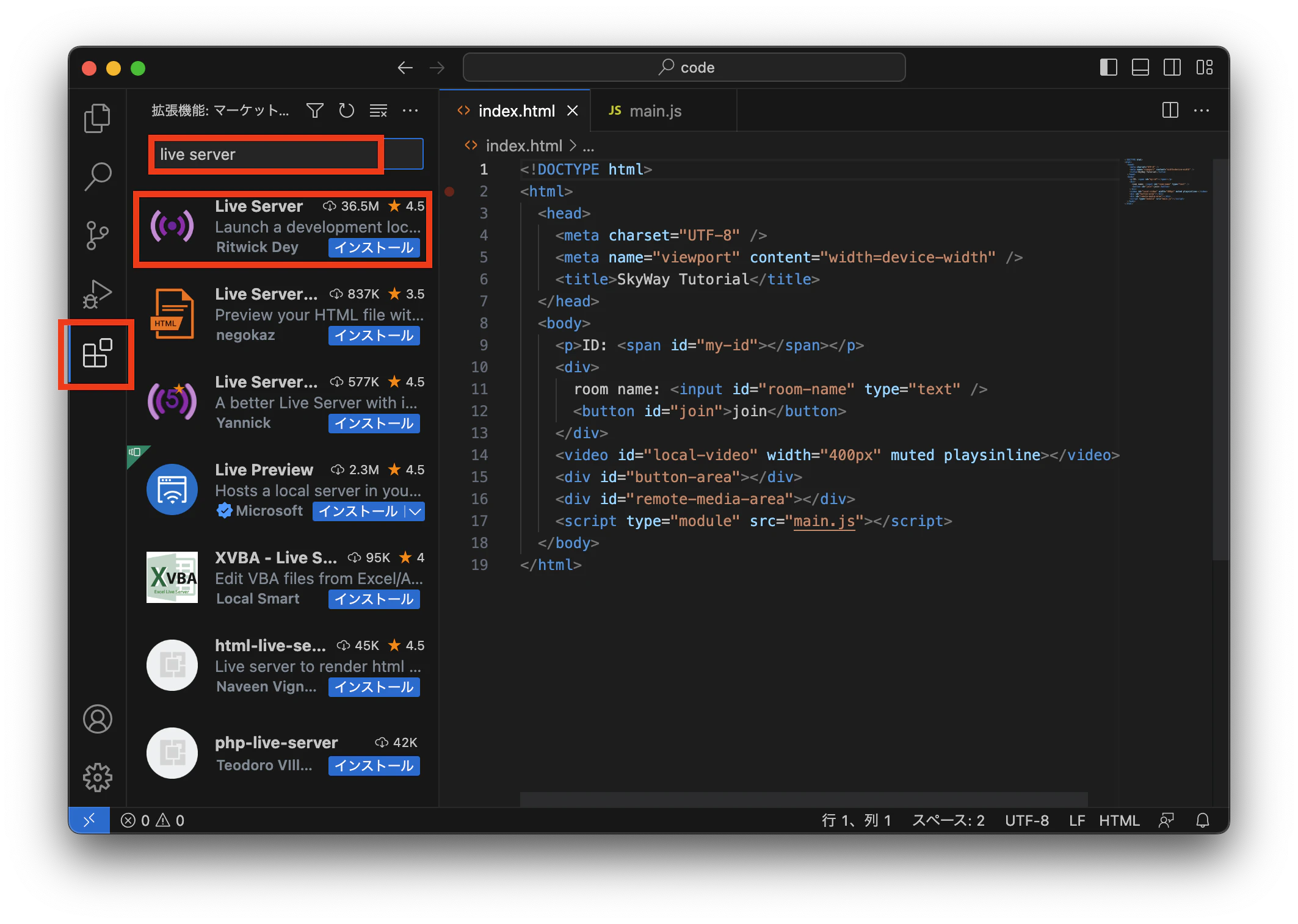The height and width of the screenshot is (924, 1298).
Task: Open editor more actions ellipsis
Action: [x=1202, y=110]
